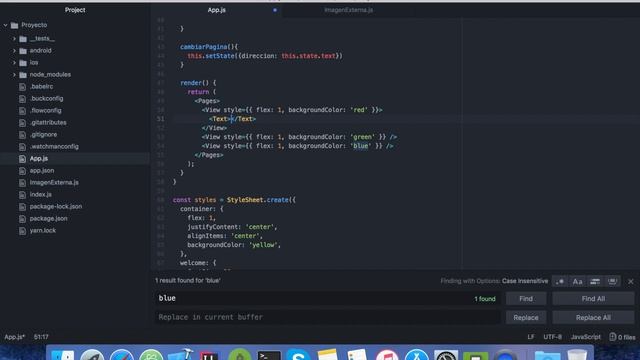640x360 pixels.
Task: Click the .babelrc file icon
Action: 22,87
